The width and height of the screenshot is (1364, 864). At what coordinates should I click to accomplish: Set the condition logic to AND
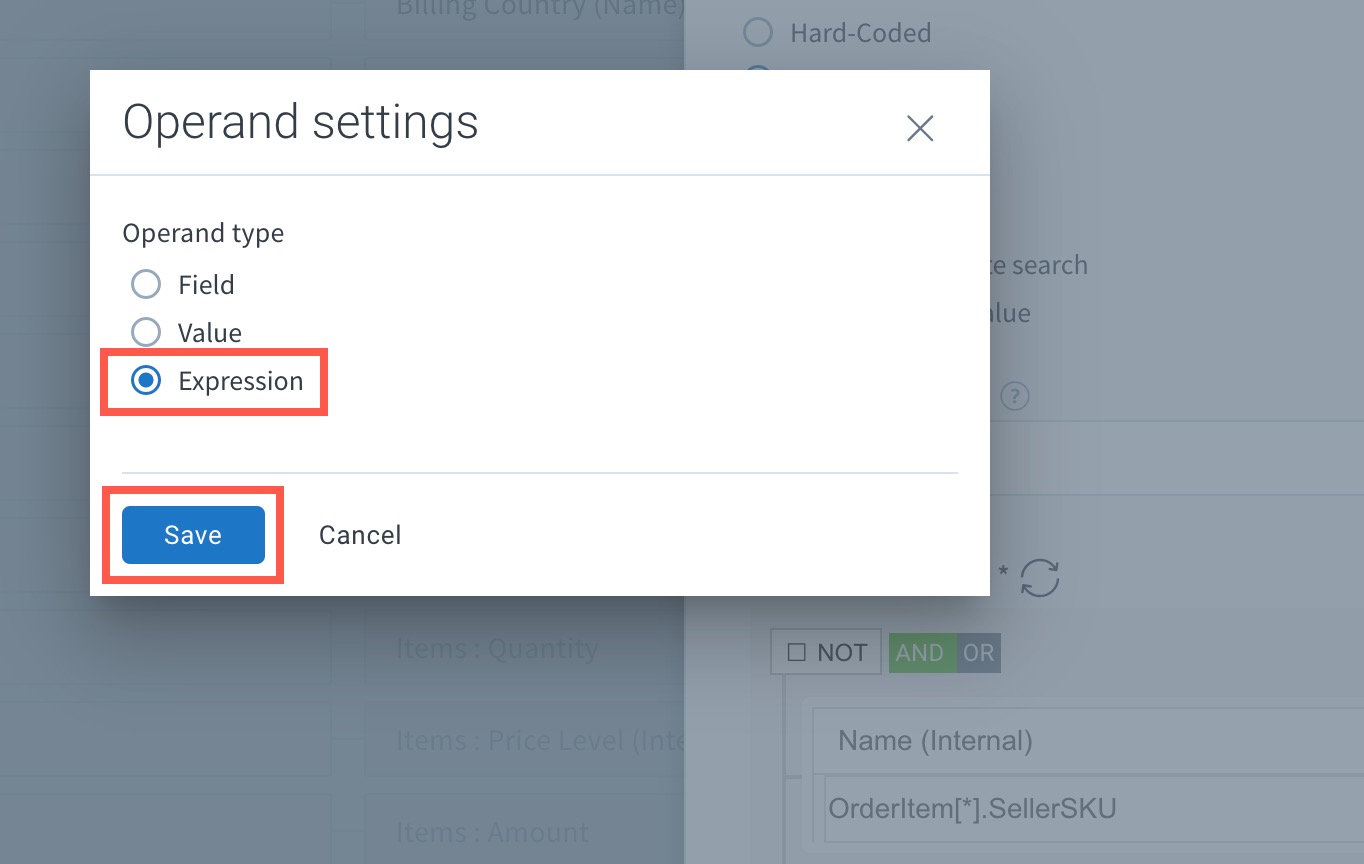919,652
